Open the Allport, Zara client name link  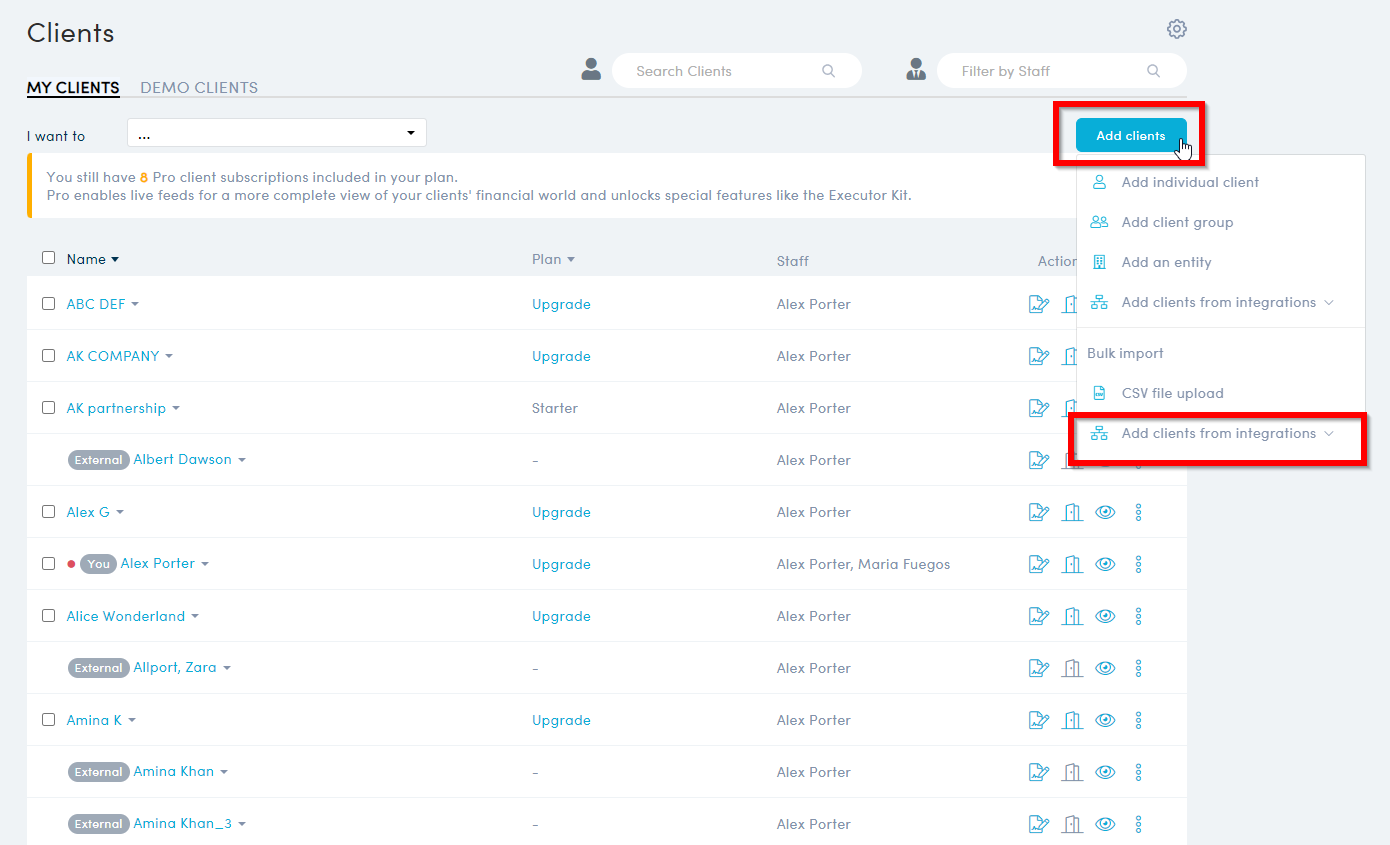click(x=175, y=667)
